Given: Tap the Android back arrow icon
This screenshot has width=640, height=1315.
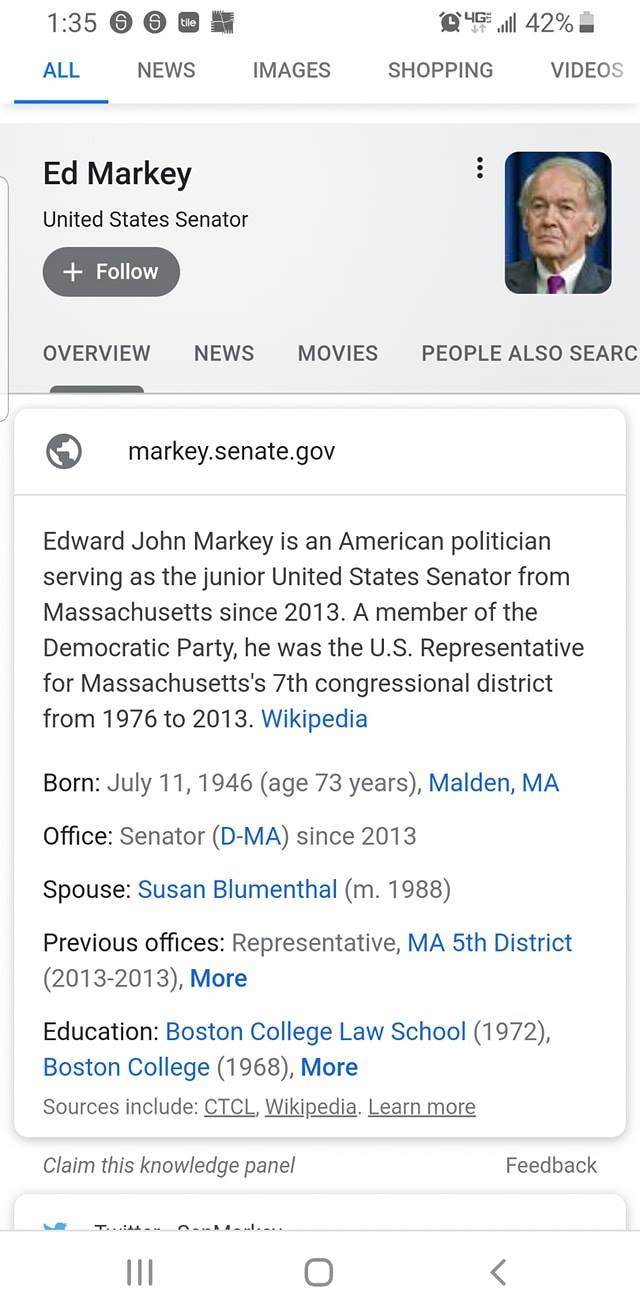Looking at the screenshot, I should pos(498,1272).
